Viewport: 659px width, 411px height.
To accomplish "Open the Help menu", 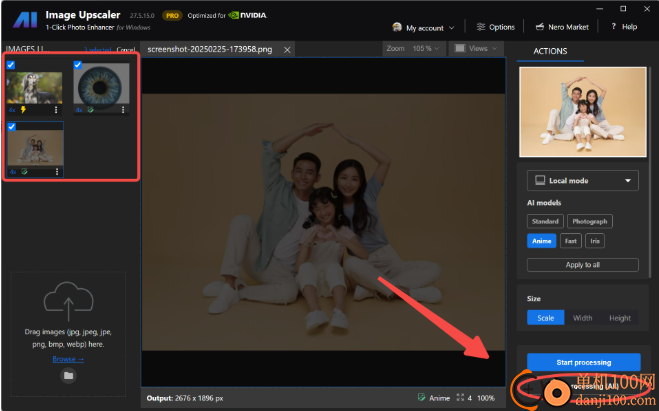I will pos(624,26).
